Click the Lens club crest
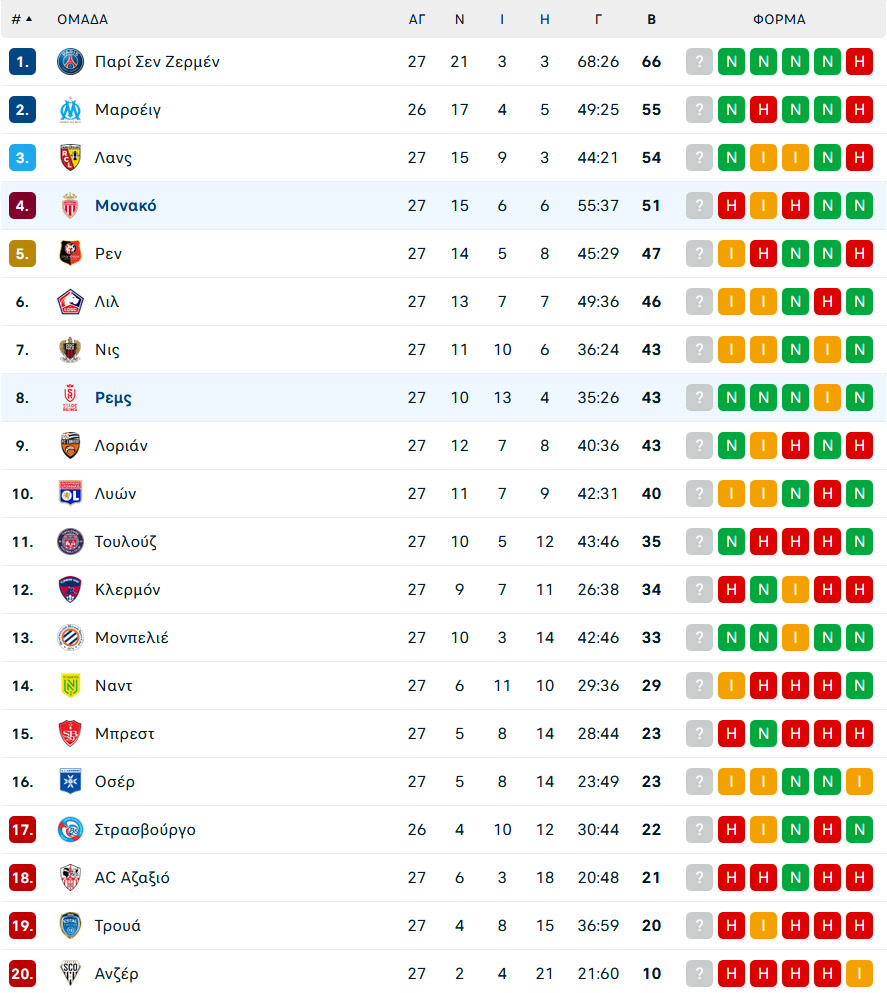Screen dimensions: 887x993 pos(70,158)
